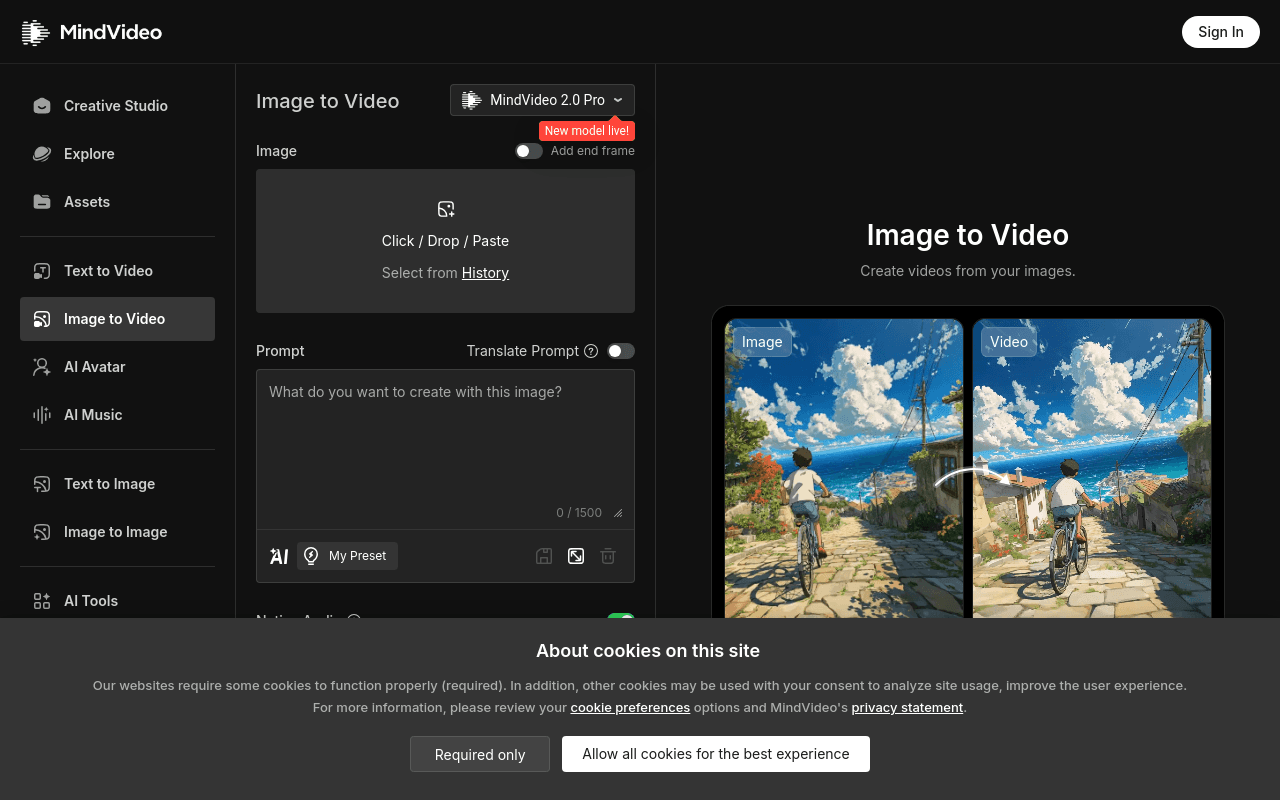This screenshot has width=1280, height=800.
Task: Open Image to Image page
Action: pyautogui.click(x=117, y=532)
